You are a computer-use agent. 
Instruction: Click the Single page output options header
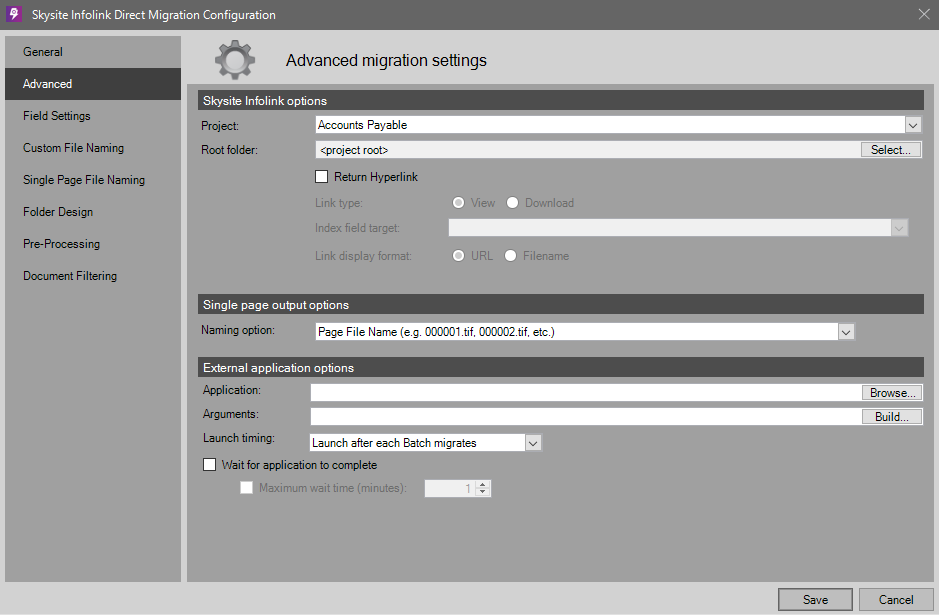561,304
